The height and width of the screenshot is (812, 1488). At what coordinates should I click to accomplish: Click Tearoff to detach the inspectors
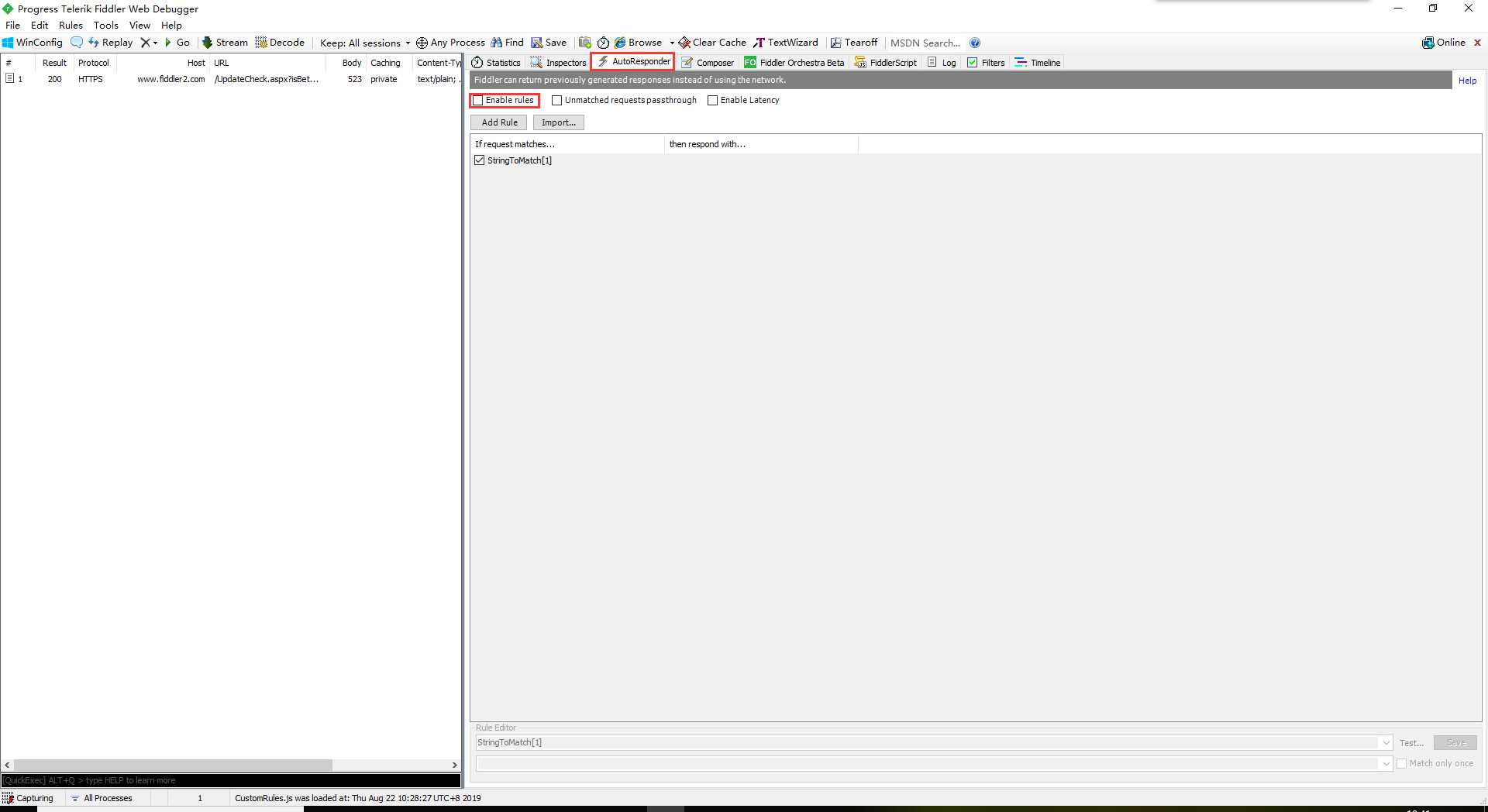click(854, 43)
